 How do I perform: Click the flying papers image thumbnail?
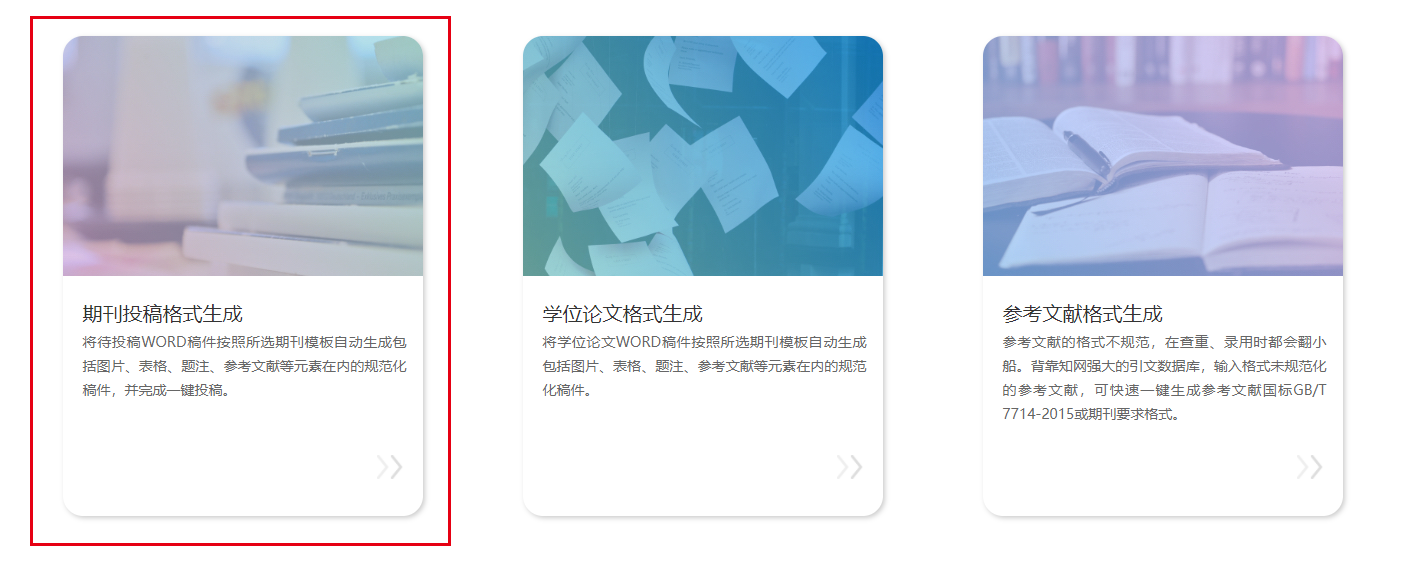[703, 156]
